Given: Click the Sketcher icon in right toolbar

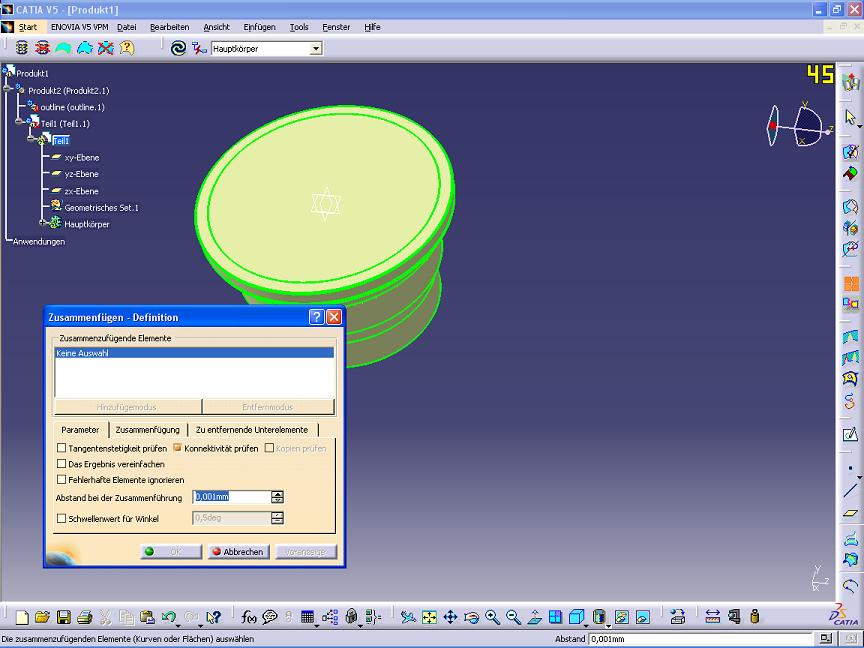Looking at the screenshot, I should pos(850,435).
